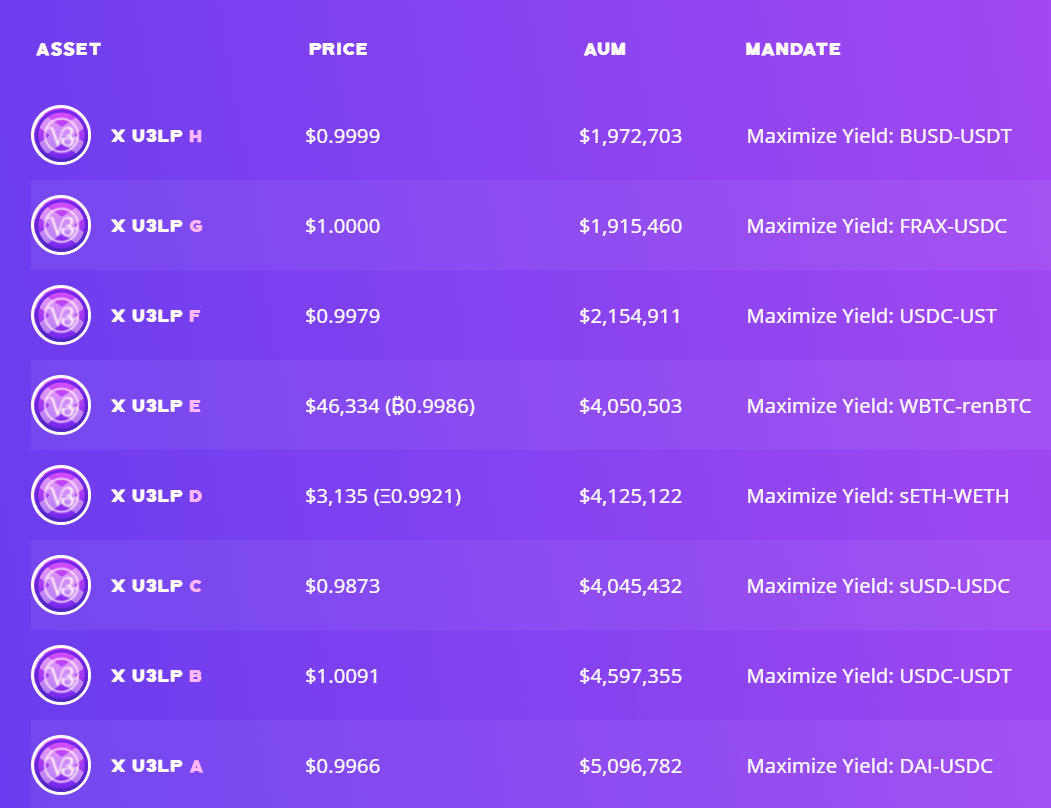Click the Maximize Yield: WBTC-renBTC mandate
Screen dimensions: 1051x808
tap(888, 406)
